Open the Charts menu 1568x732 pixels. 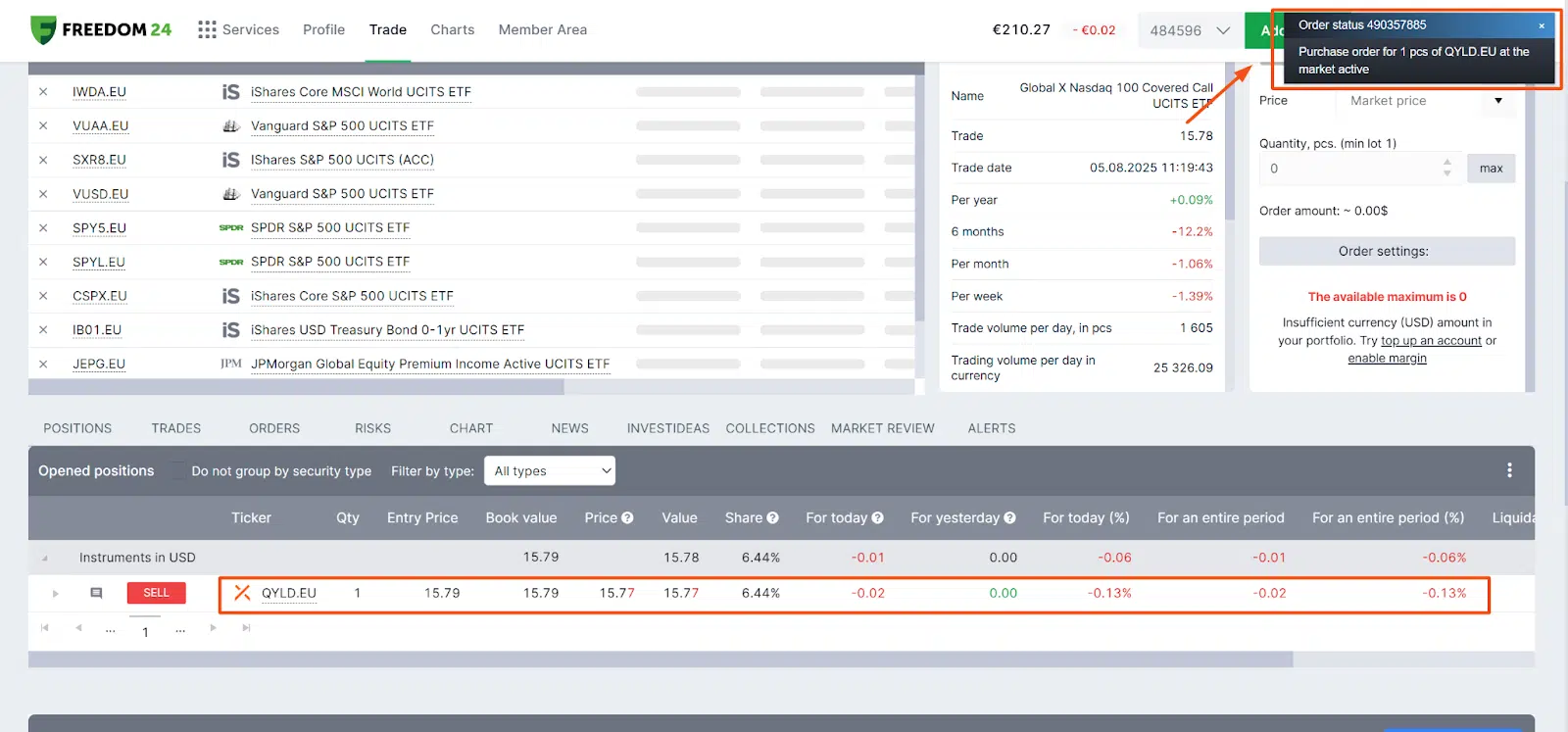click(453, 29)
